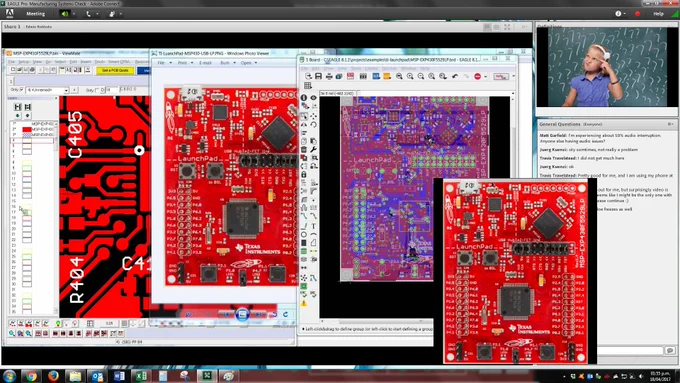
Task: Open the dropdown arrow beside EAGLE Stop icon
Action: click(x=486, y=76)
